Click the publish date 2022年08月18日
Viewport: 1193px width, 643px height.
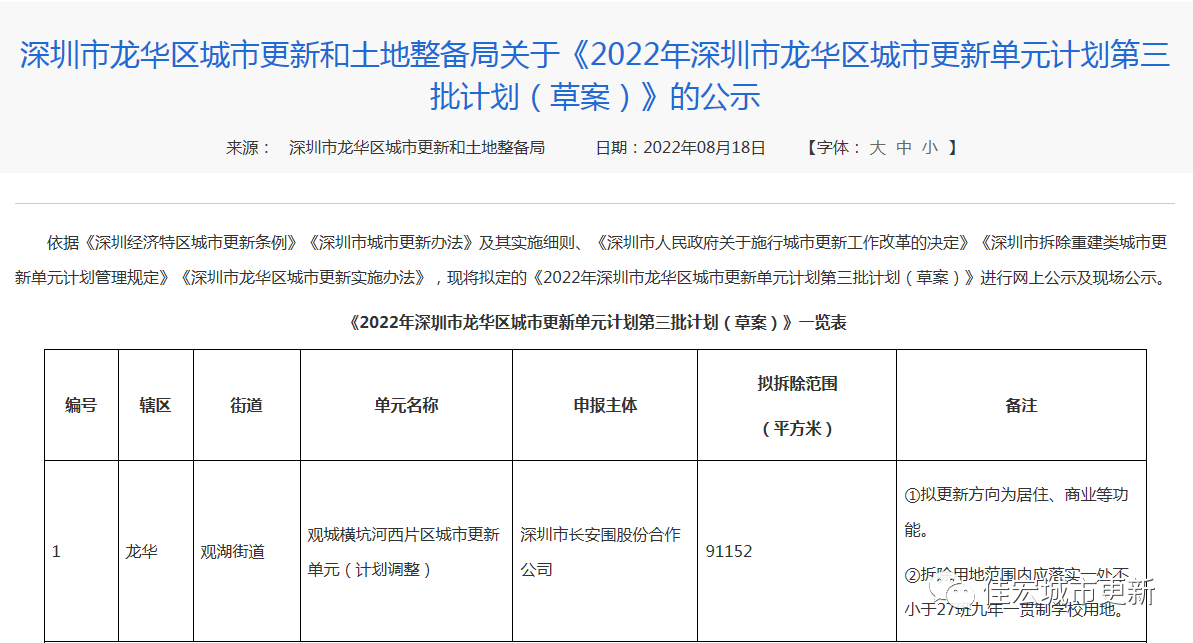704,148
